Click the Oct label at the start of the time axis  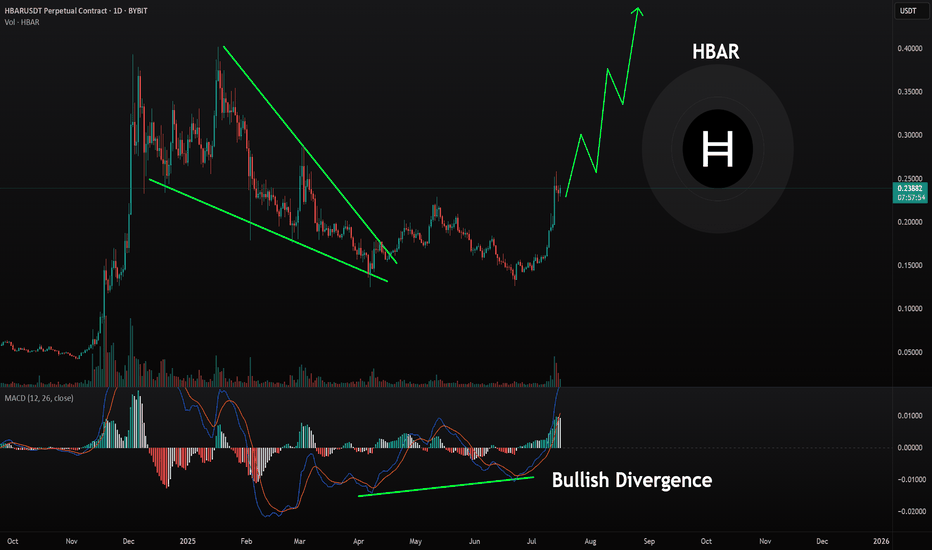(x=12, y=541)
